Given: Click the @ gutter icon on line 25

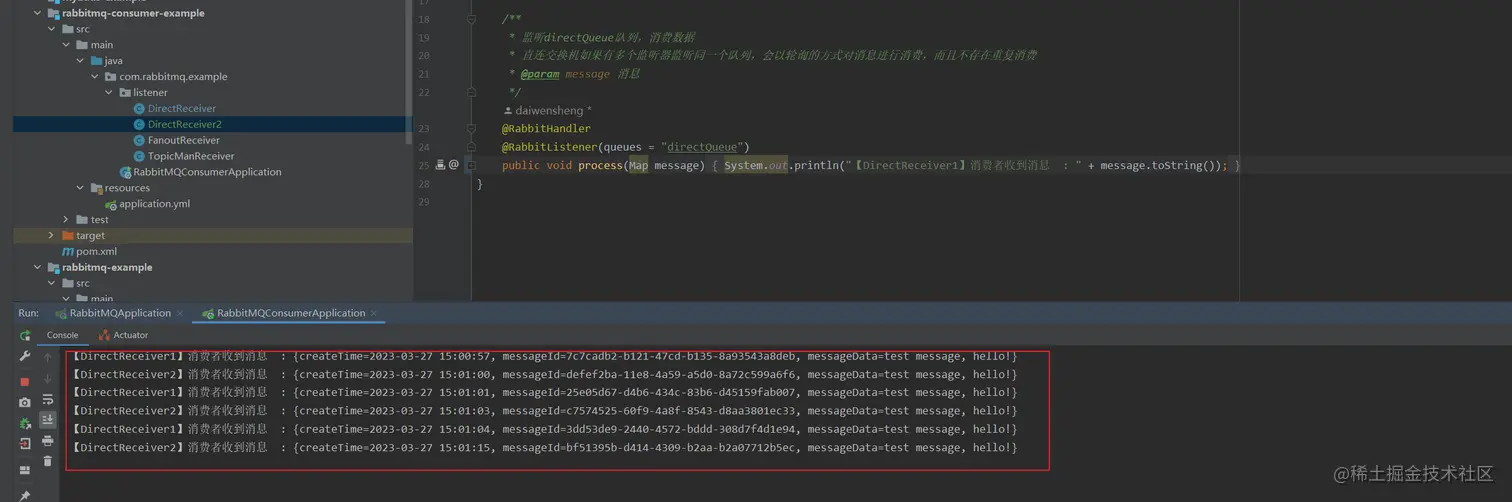Looking at the screenshot, I should 454,165.
